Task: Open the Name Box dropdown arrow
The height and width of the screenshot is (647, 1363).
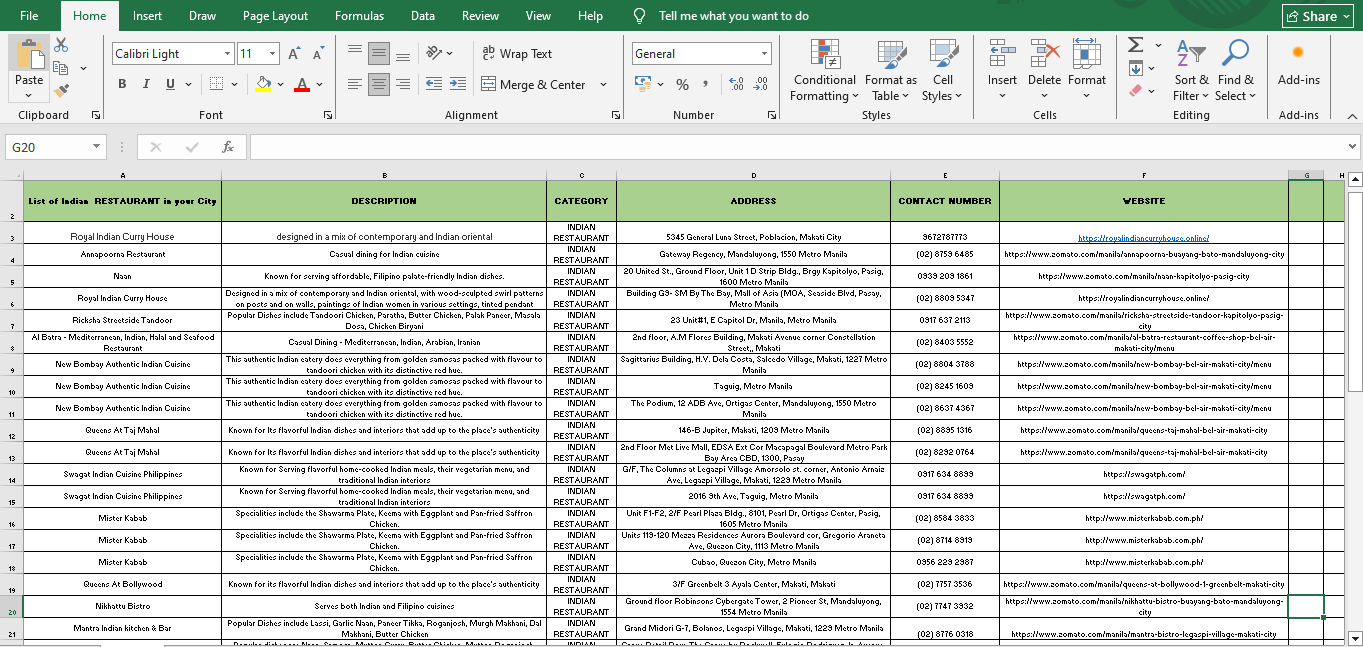Action: (x=96, y=147)
